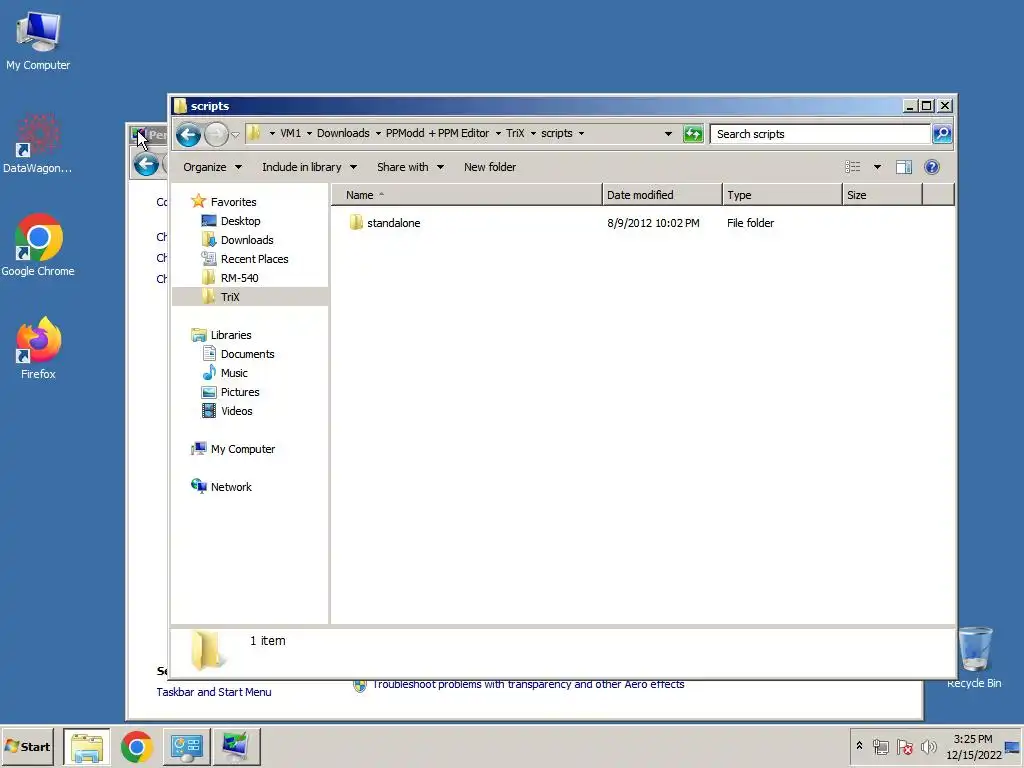Open the Recycle Bin
This screenshot has width=1024, height=768.
974,657
